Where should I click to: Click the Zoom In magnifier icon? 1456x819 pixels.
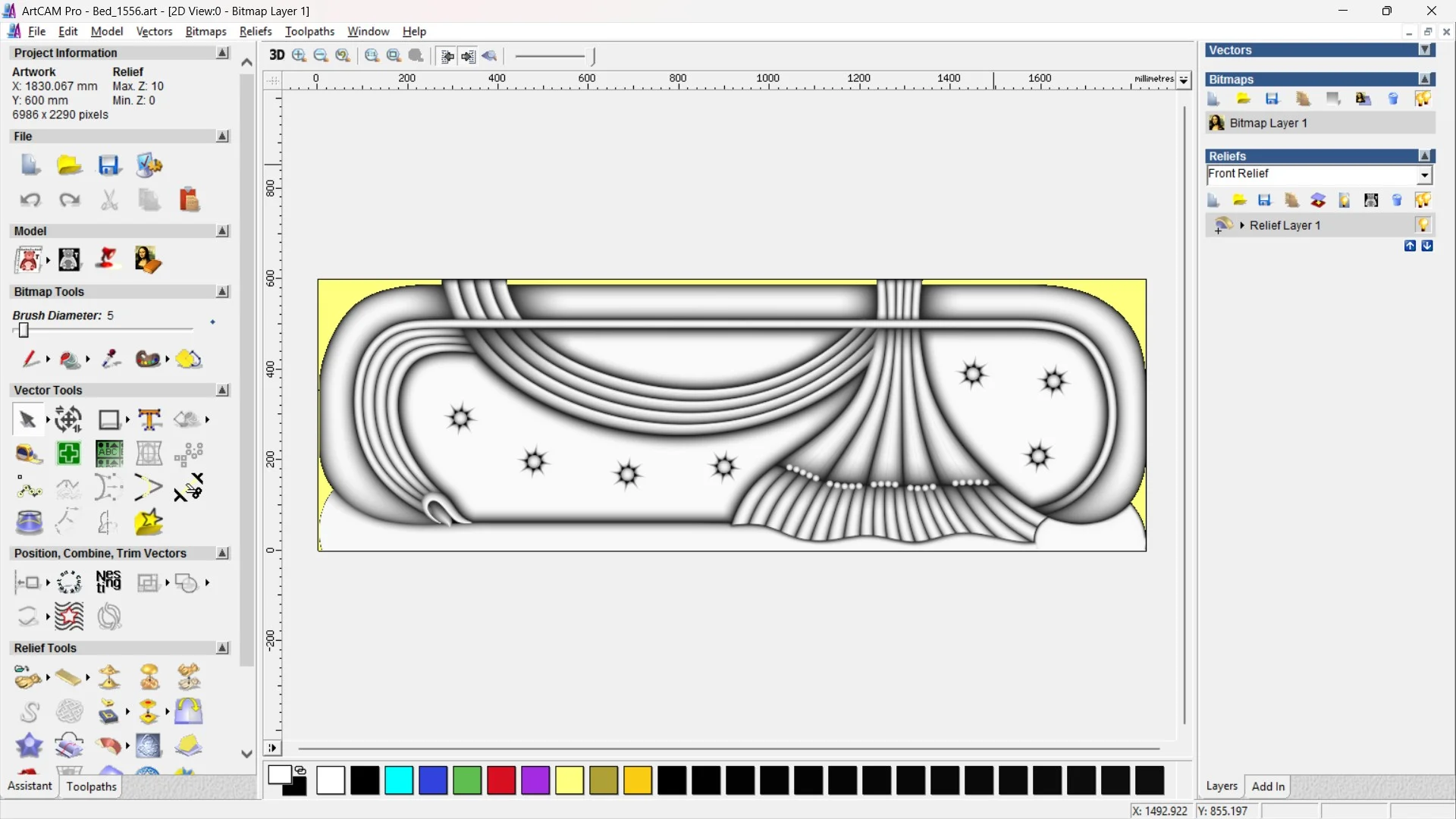(300, 55)
